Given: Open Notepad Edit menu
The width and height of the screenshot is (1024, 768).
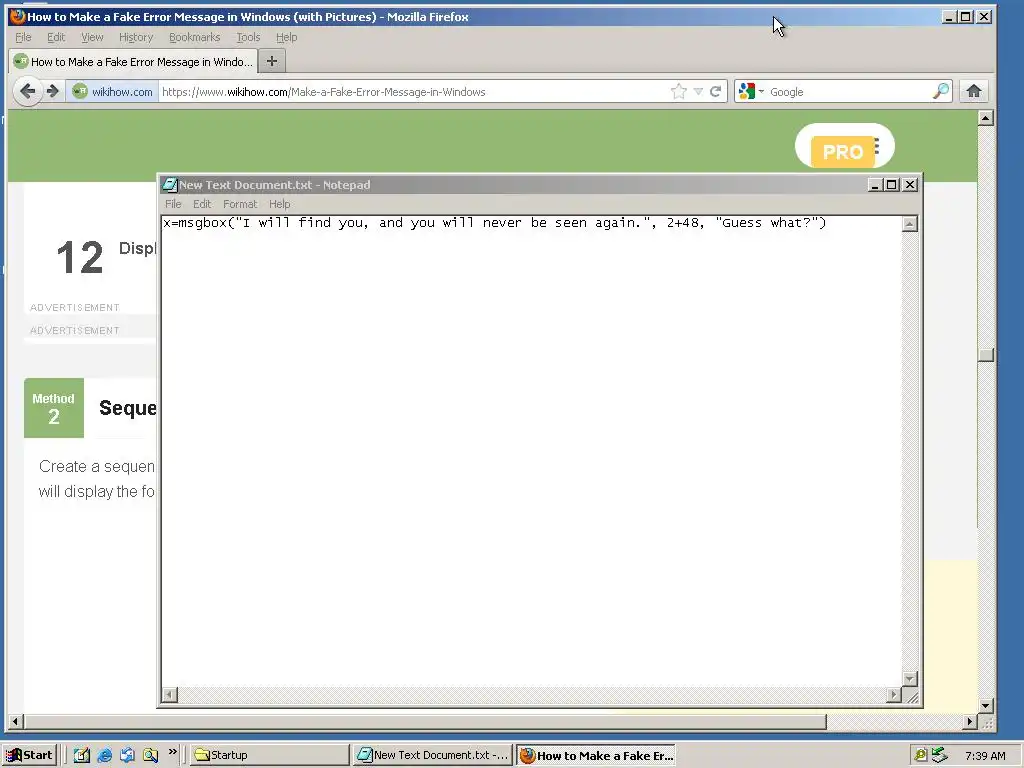Looking at the screenshot, I should [x=202, y=204].
